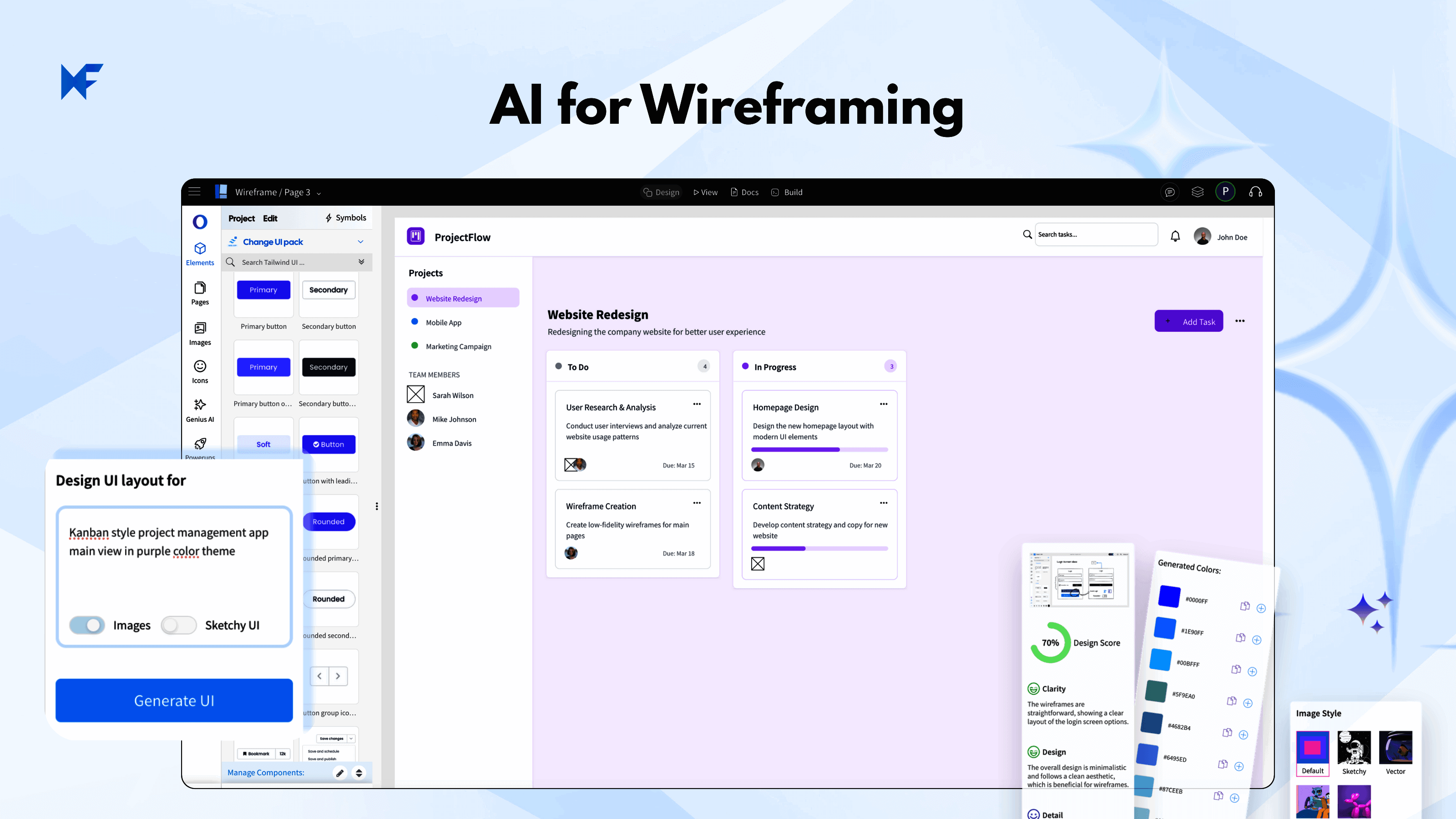
Task: Enable the Sketchy UI toggle
Action: tap(178, 625)
